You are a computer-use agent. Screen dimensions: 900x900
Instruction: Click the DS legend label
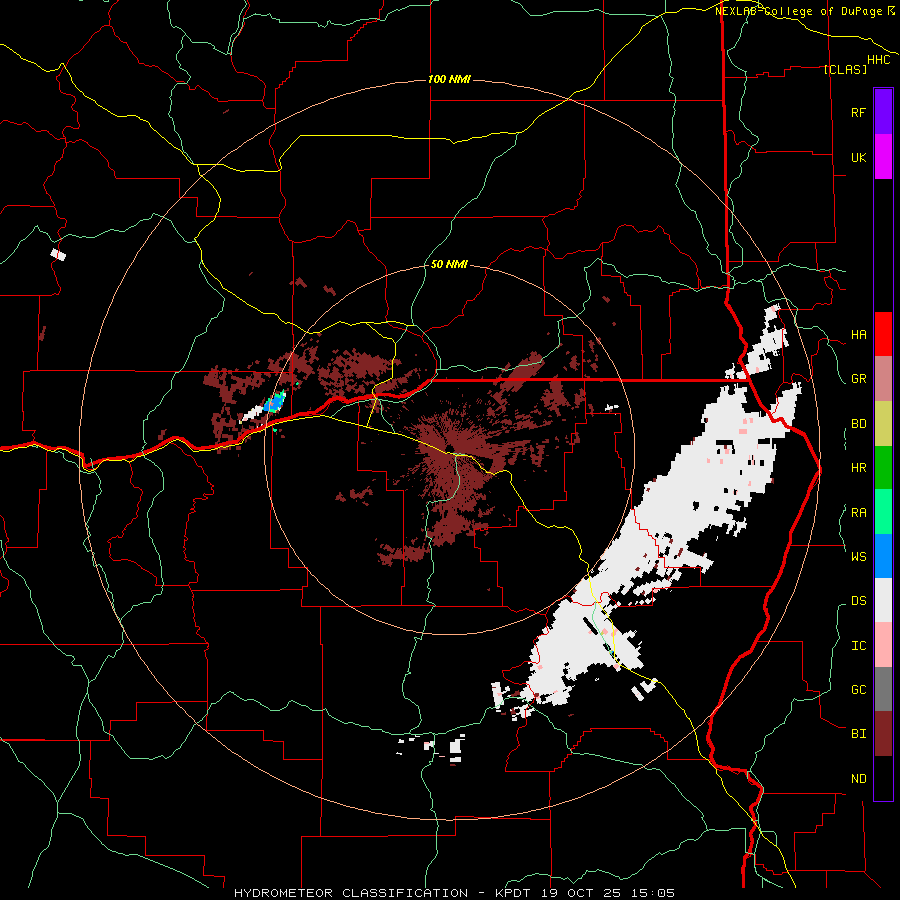coord(858,601)
